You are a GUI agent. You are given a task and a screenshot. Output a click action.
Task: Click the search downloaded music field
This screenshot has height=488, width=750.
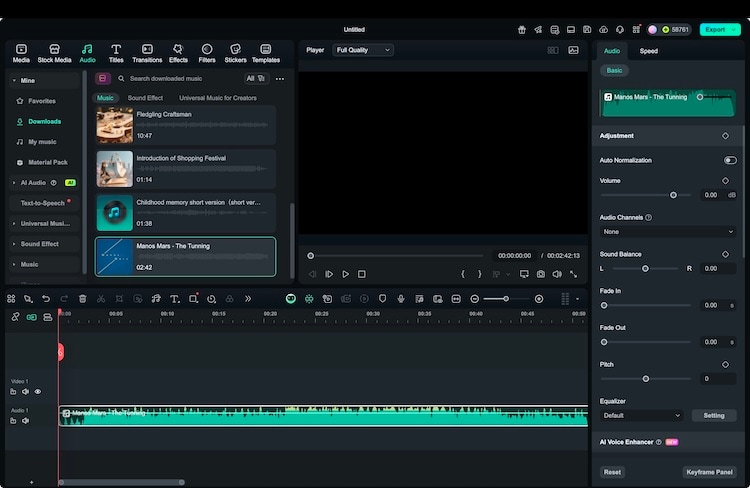click(178, 78)
